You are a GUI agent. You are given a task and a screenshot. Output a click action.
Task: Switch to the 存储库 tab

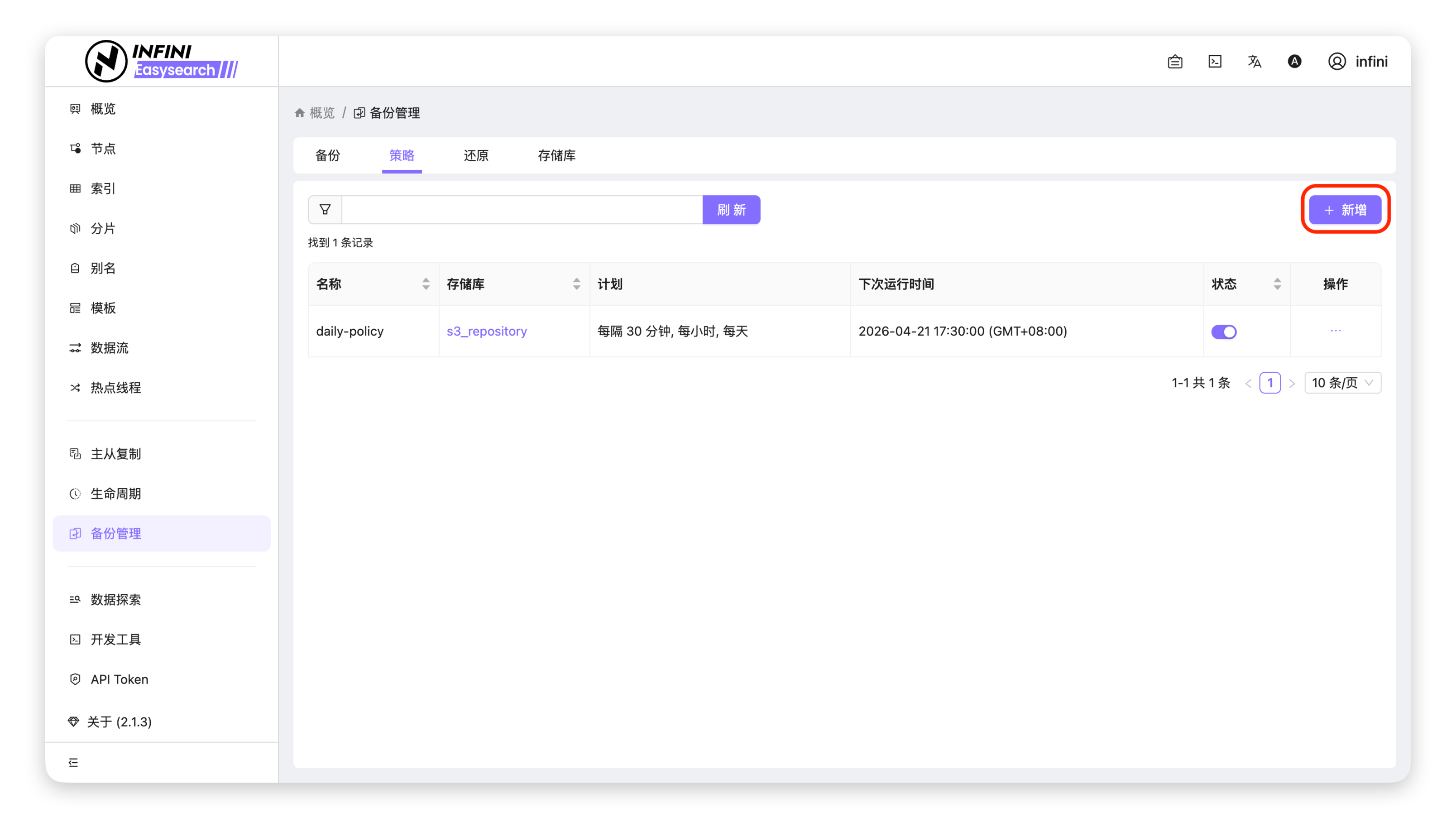[x=556, y=156]
